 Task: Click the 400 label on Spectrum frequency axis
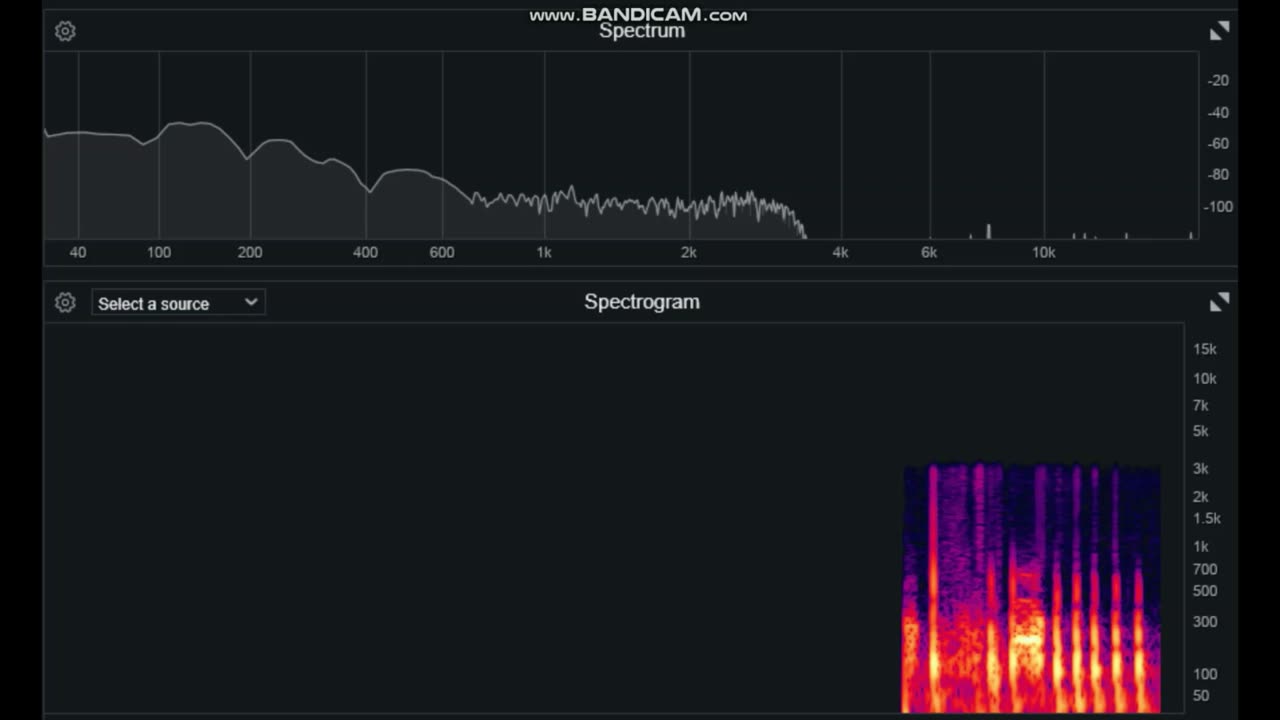[366, 253]
